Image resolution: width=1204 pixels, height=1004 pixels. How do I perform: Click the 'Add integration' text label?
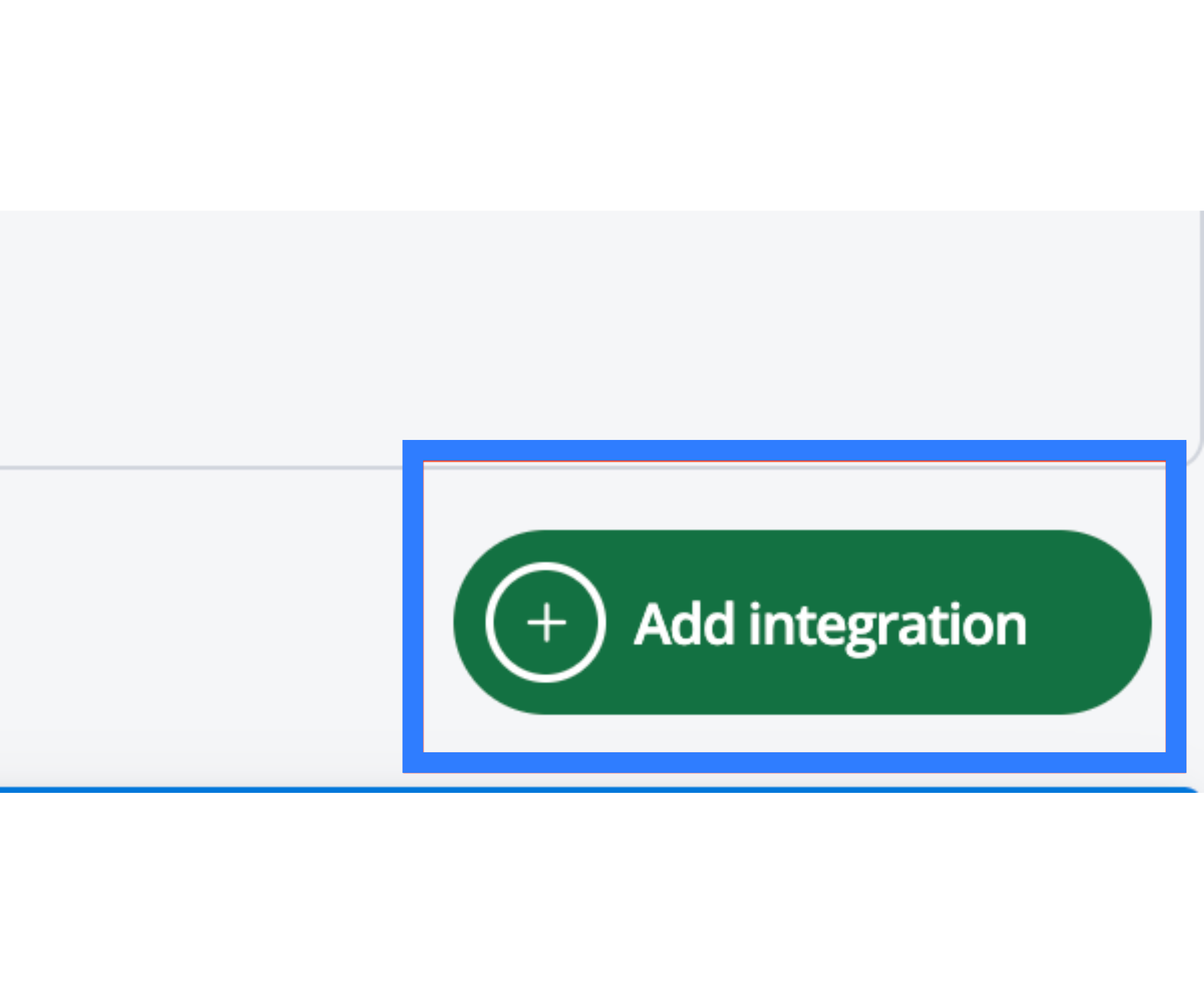point(830,625)
